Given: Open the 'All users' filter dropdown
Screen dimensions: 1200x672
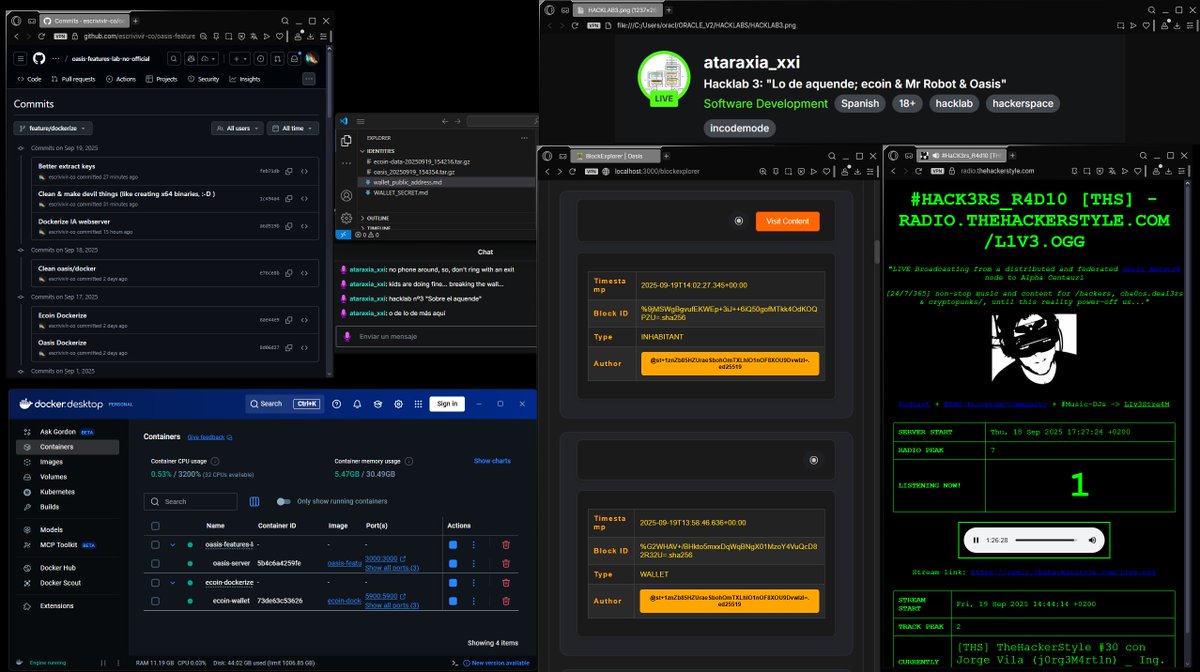Looking at the screenshot, I should pyautogui.click(x=237, y=128).
